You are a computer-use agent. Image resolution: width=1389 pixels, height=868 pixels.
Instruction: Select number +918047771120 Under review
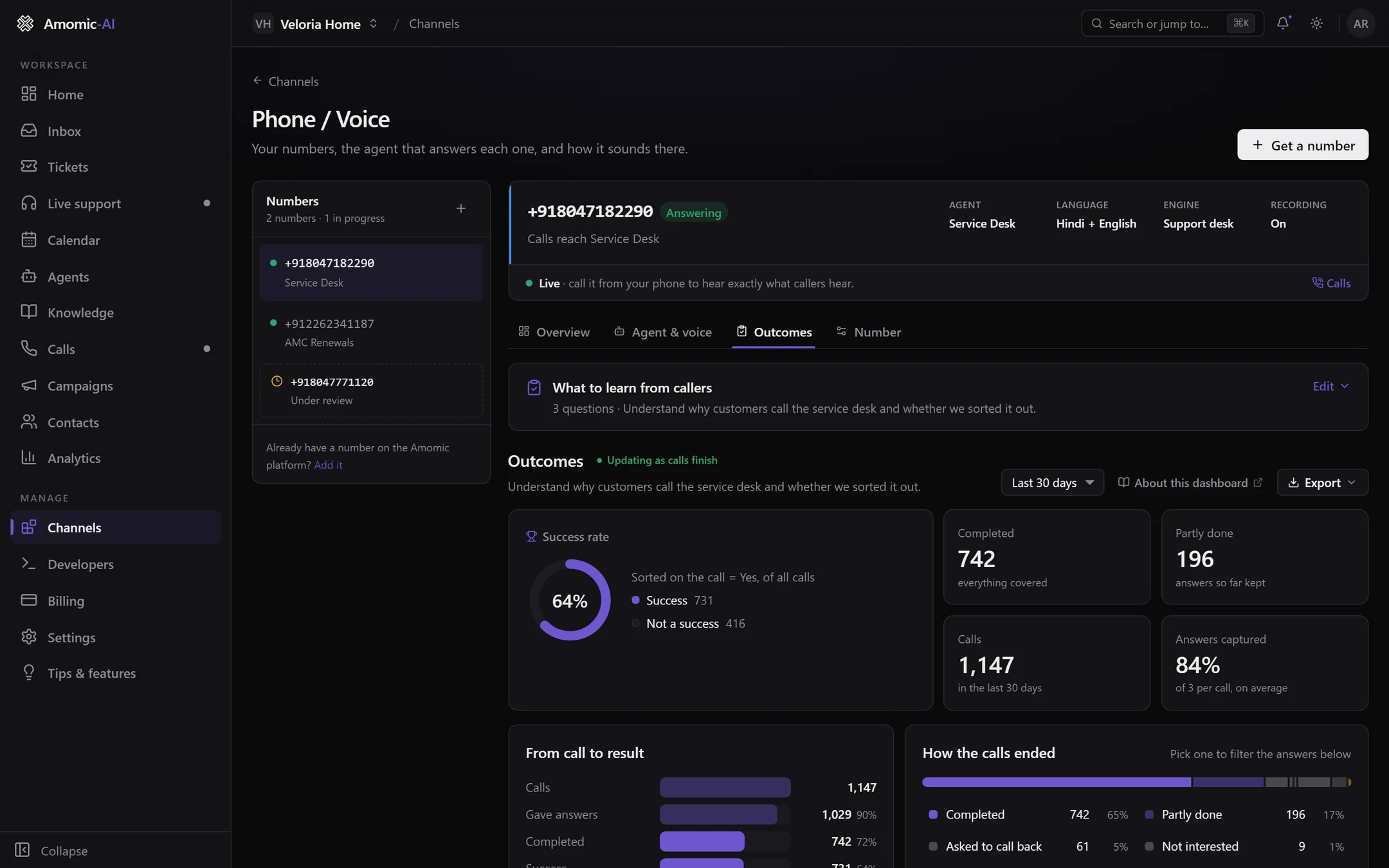tap(371, 390)
